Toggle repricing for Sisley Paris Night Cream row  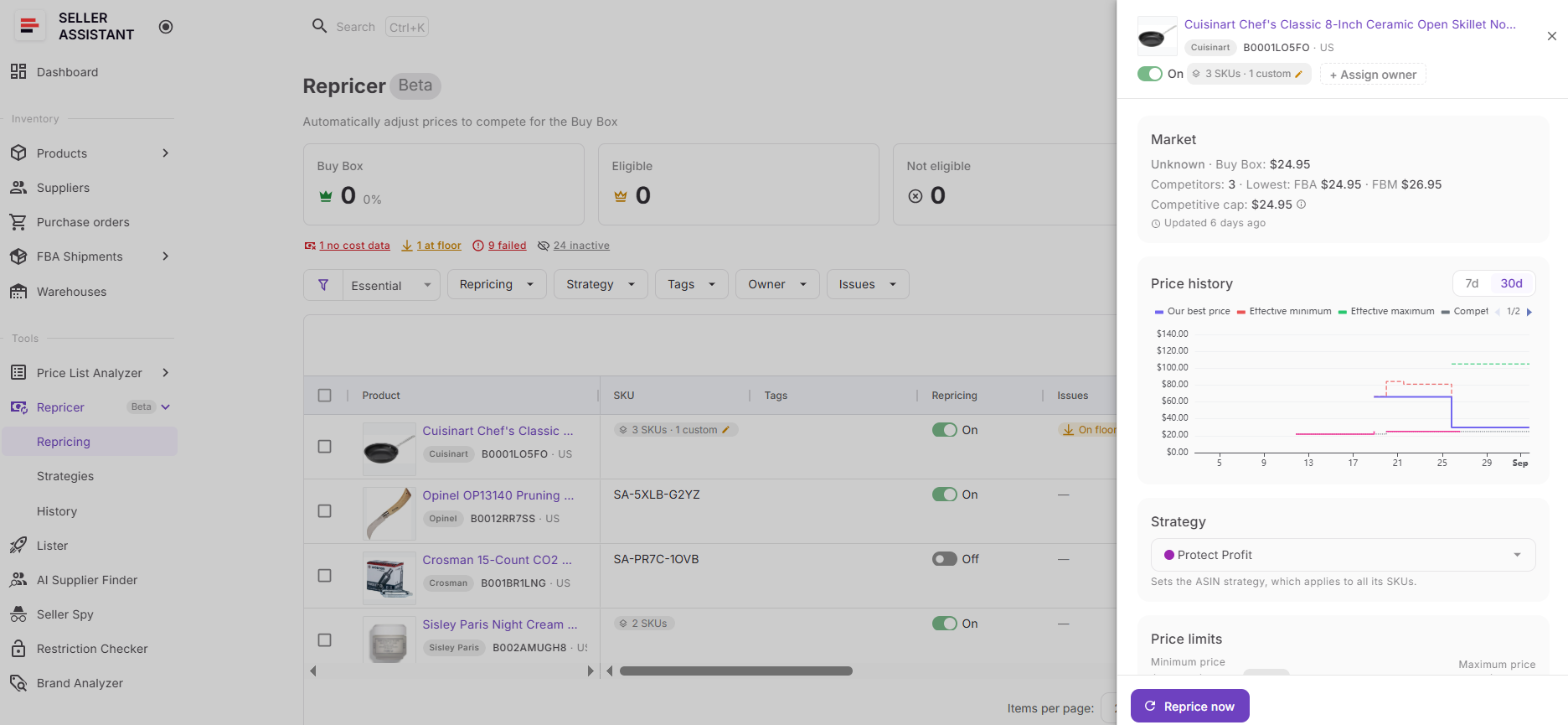(x=945, y=624)
